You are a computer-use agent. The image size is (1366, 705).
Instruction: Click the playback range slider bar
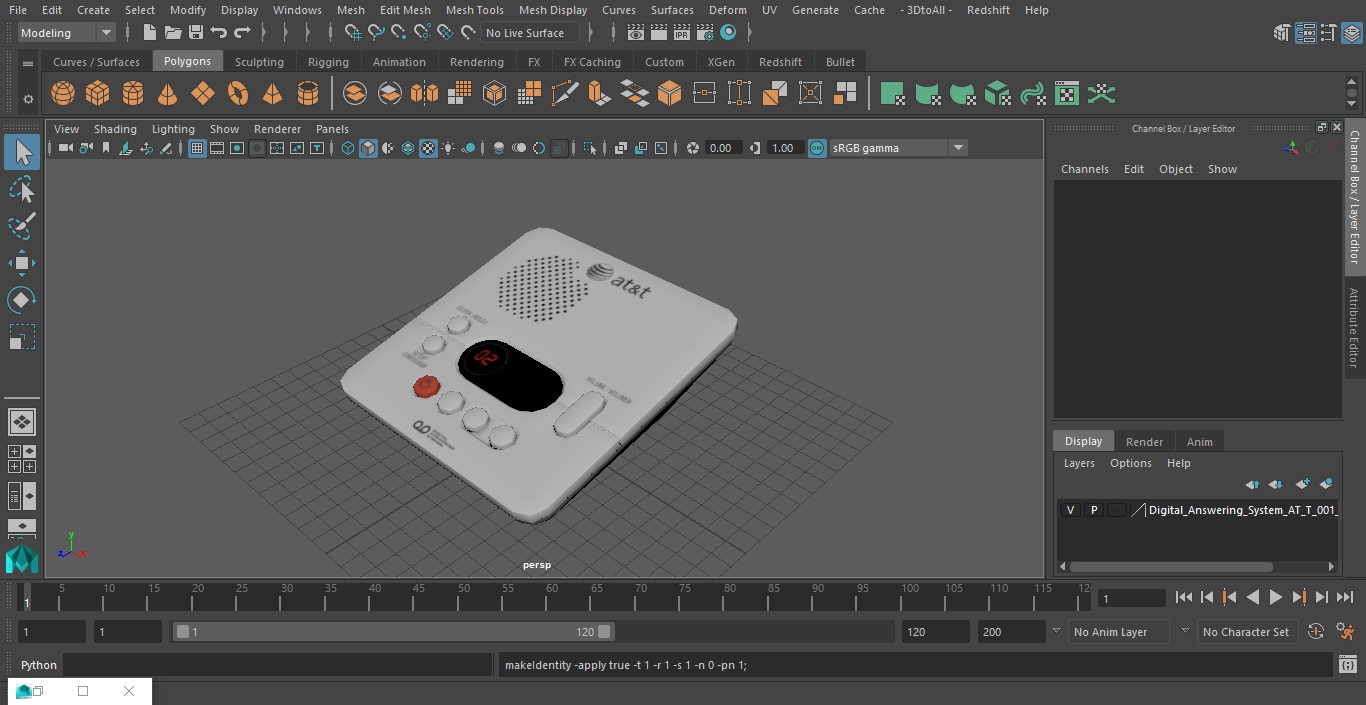[x=393, y=632]
